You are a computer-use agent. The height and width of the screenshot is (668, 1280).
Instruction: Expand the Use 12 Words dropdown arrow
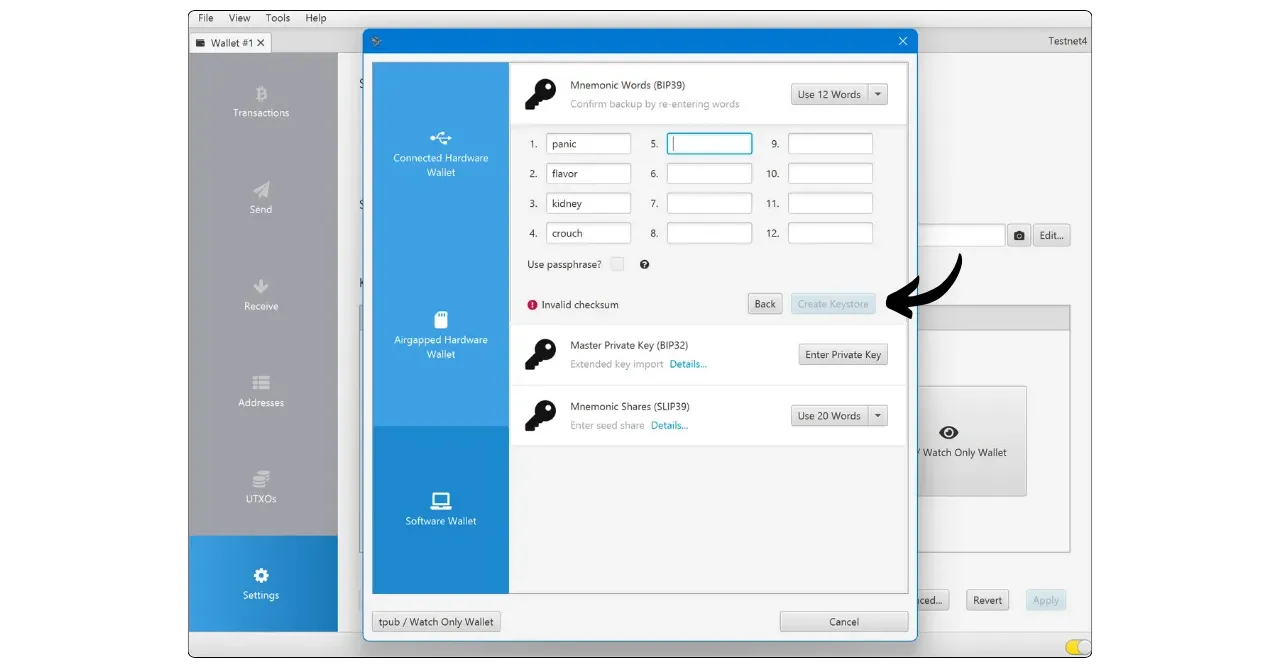(877, 95)
